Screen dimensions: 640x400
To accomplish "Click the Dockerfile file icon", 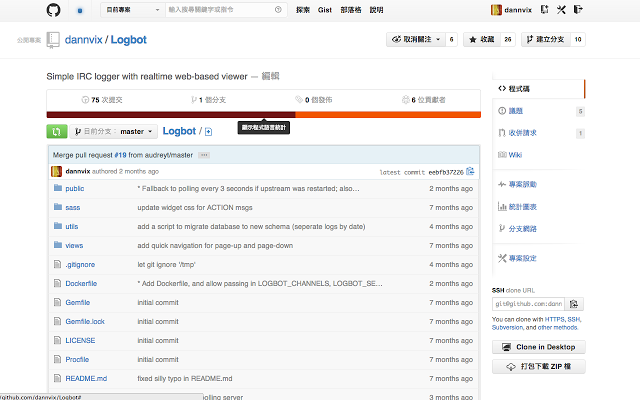I will 58,283.
